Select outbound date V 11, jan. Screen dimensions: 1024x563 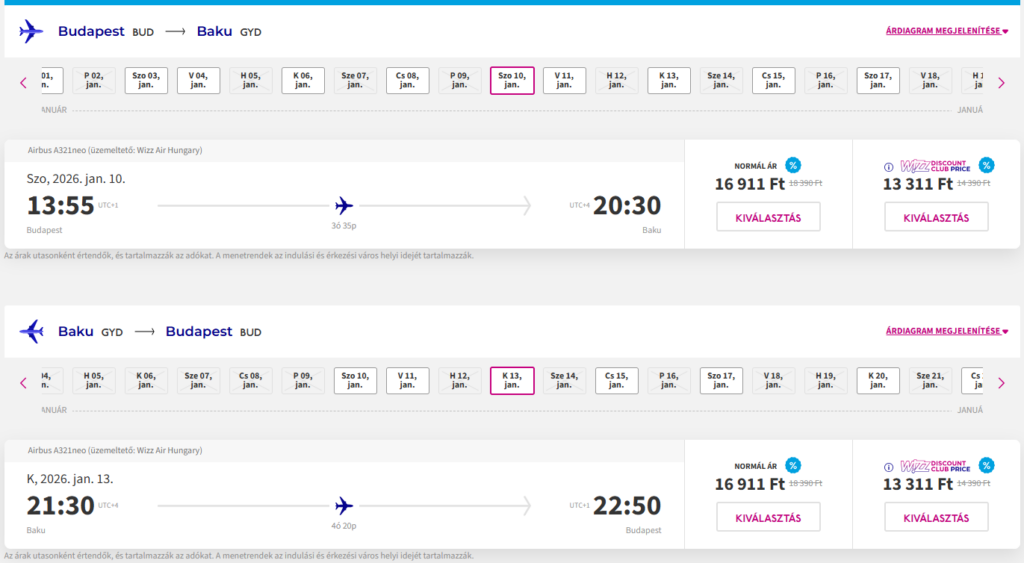[564, 81]
